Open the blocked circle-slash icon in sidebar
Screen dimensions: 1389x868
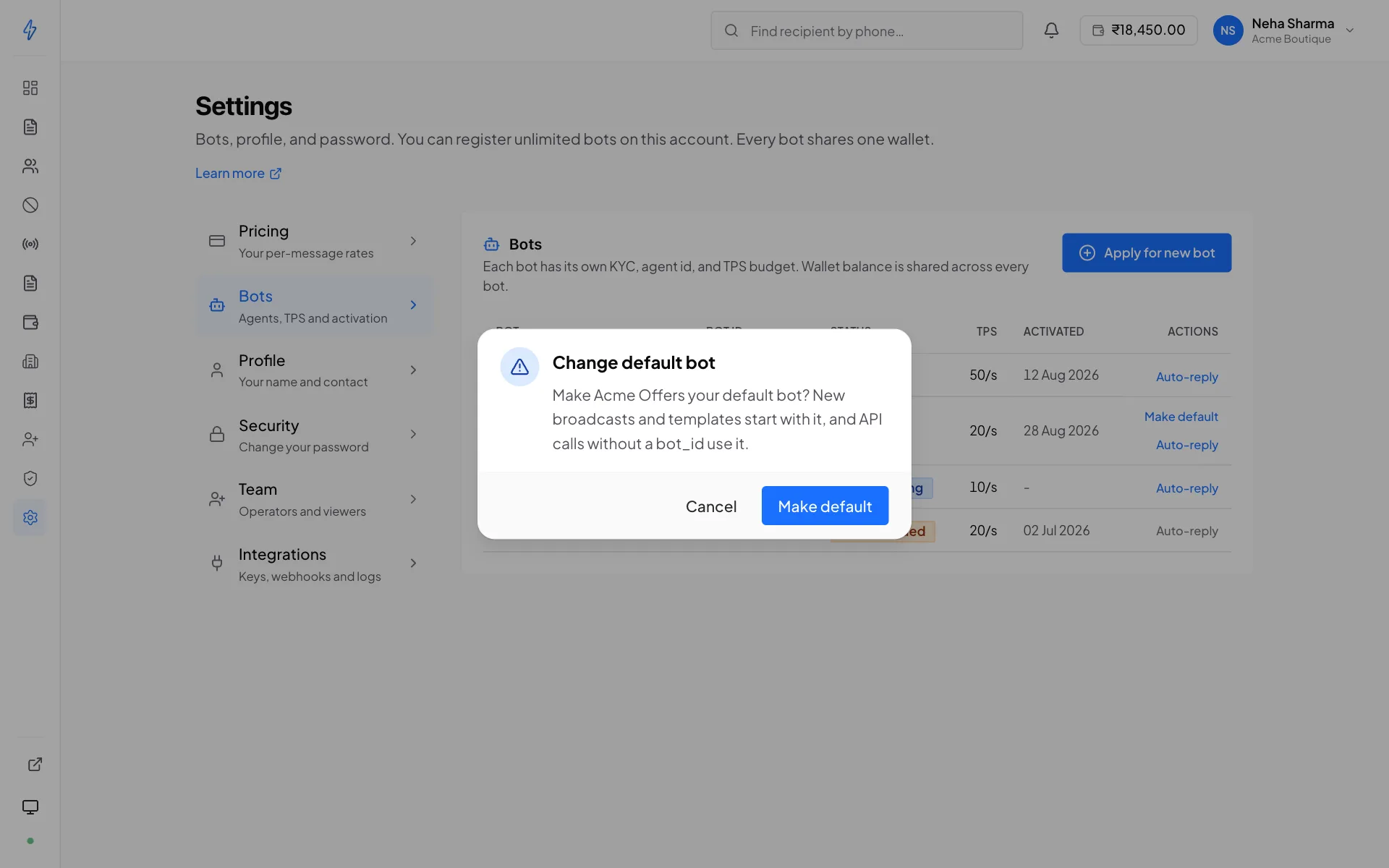coord(30,205)
